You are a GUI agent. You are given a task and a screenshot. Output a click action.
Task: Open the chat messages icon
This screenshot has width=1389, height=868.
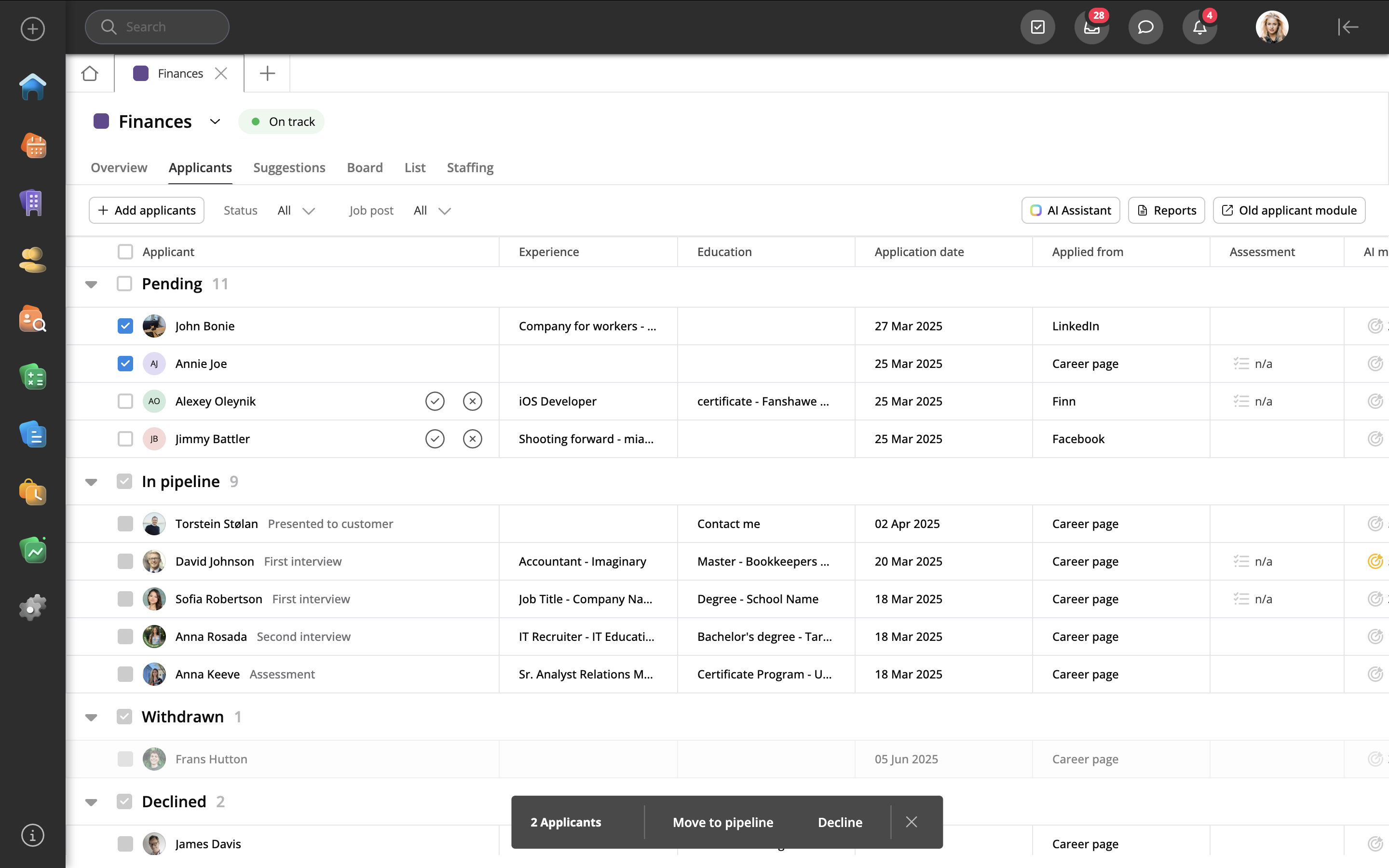(x=1145, y=27)
